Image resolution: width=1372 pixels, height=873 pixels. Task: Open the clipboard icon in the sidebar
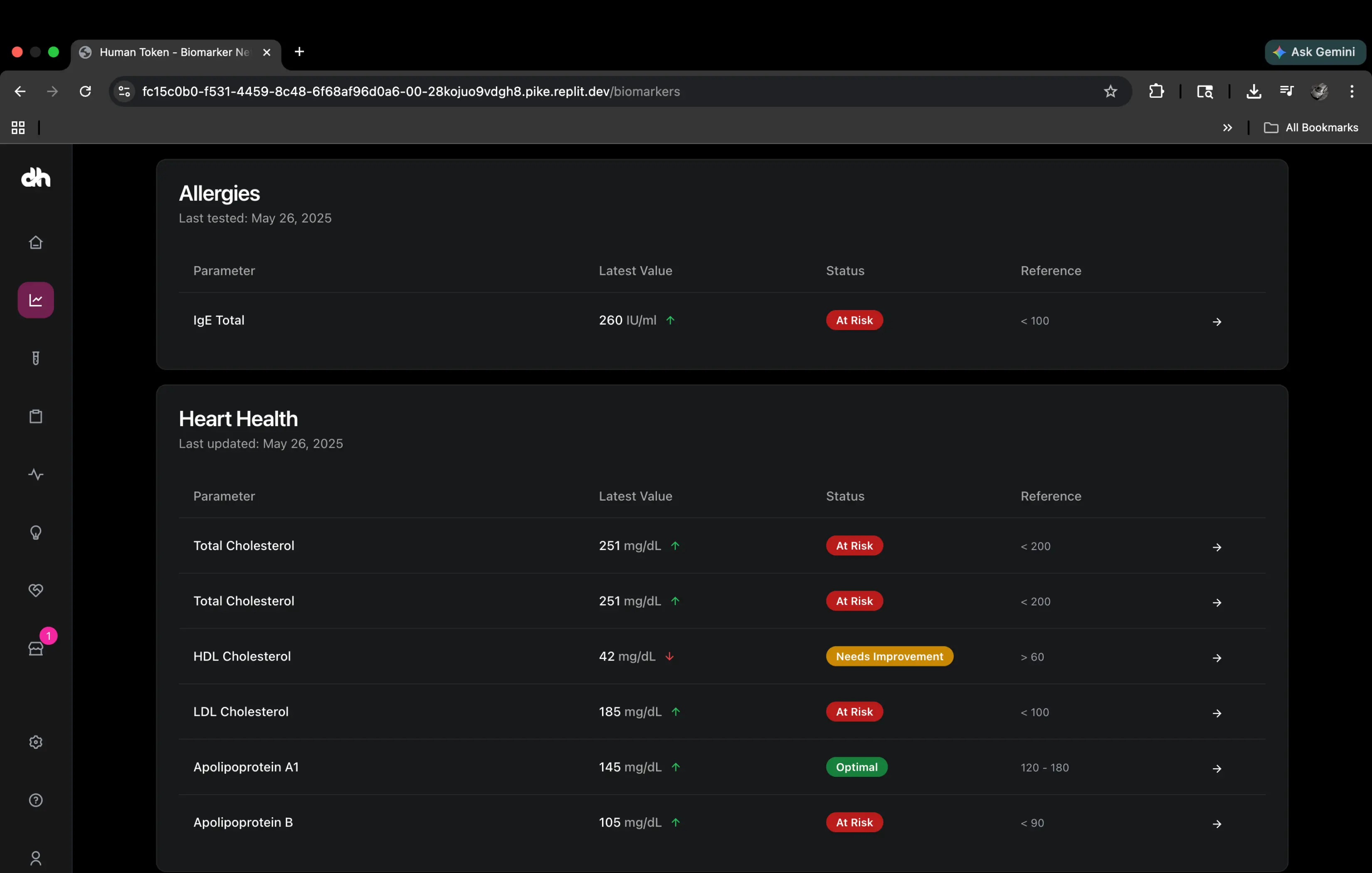pos(35,416)
